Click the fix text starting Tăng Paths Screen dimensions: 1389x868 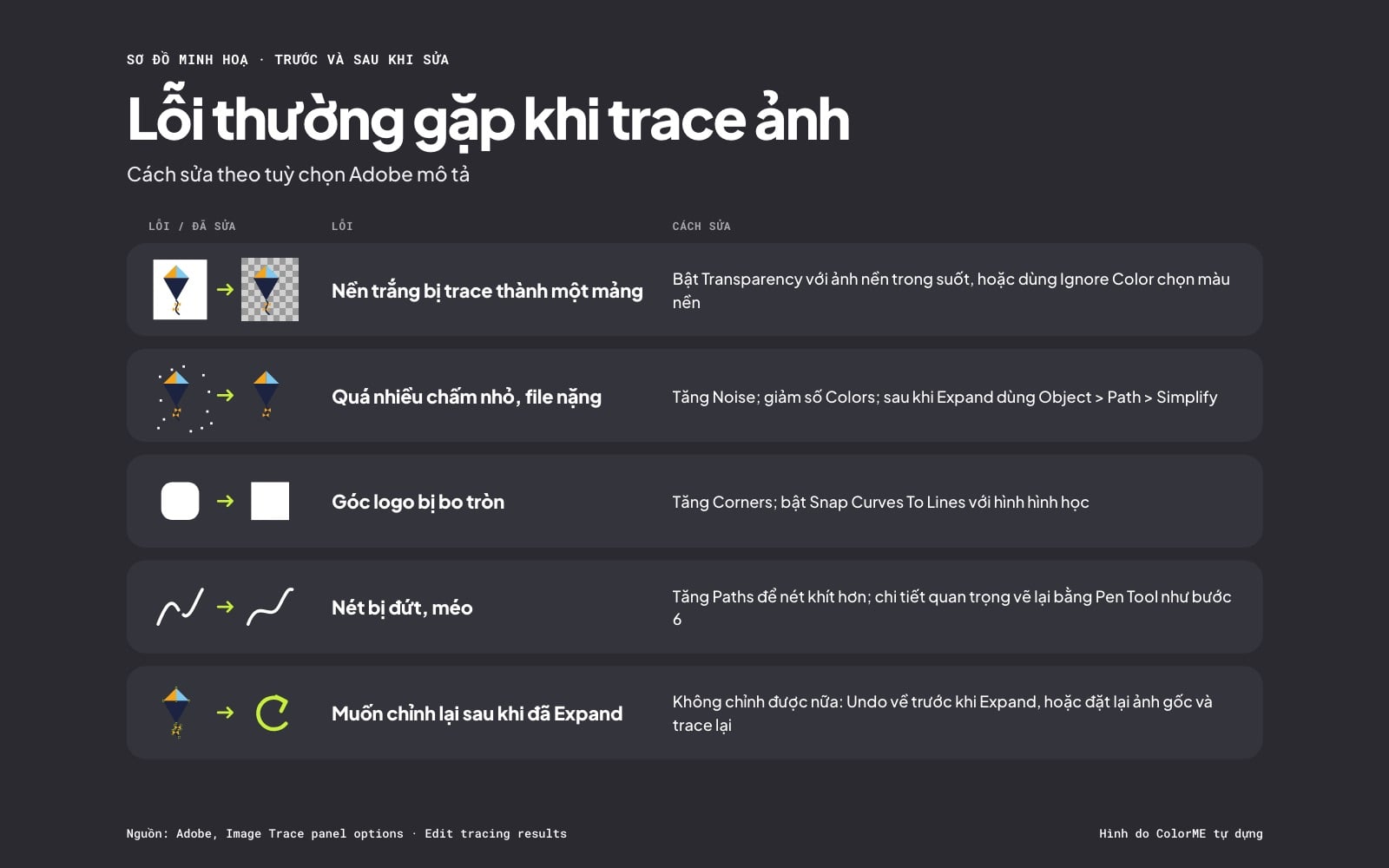[951, 608]
